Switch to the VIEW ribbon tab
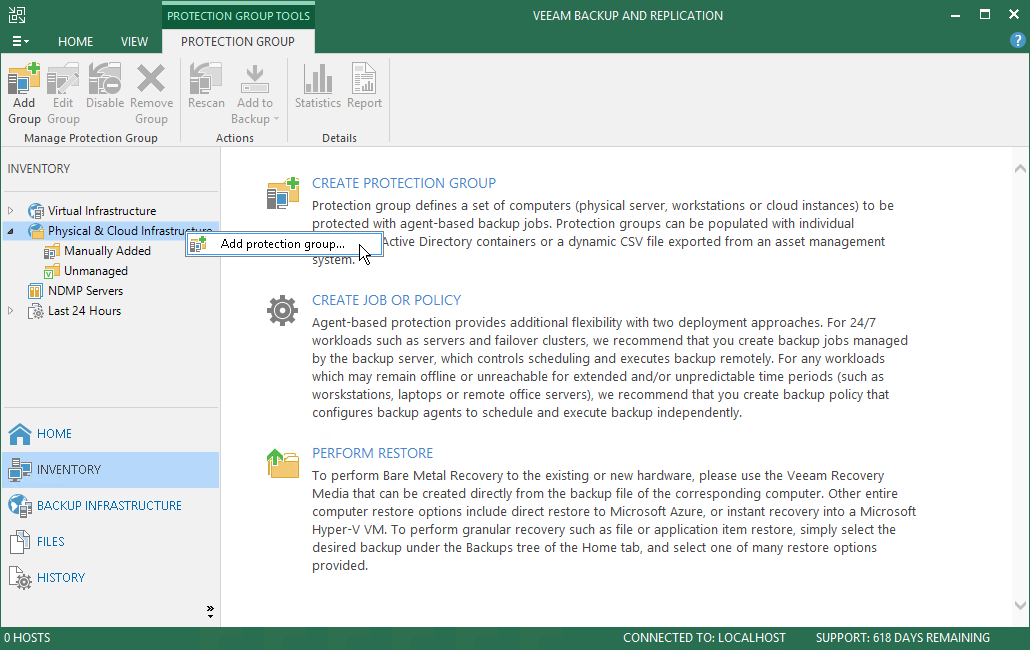The height and width of the screenshot is (650, 1030). 134,41
